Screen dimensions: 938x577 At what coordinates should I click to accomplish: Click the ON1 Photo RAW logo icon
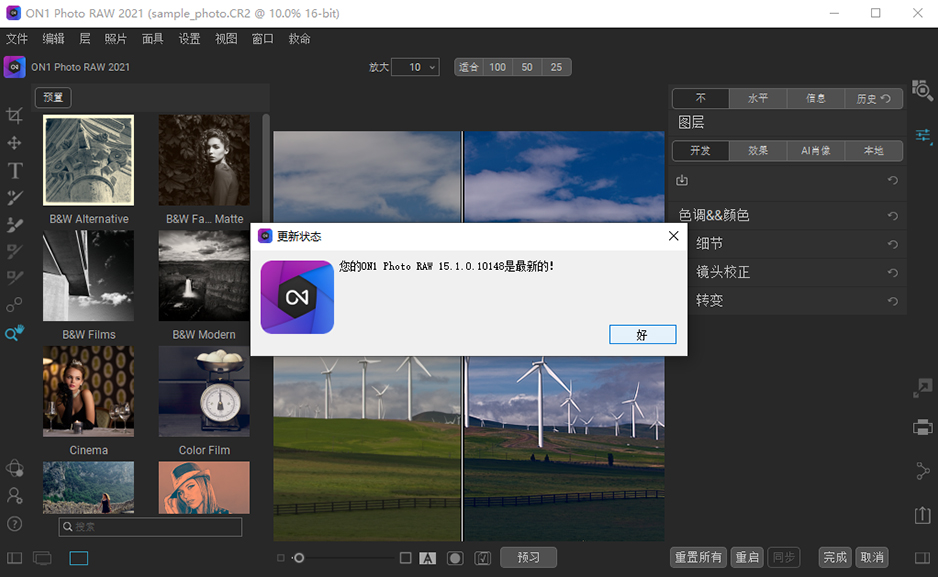coord(14,67)
